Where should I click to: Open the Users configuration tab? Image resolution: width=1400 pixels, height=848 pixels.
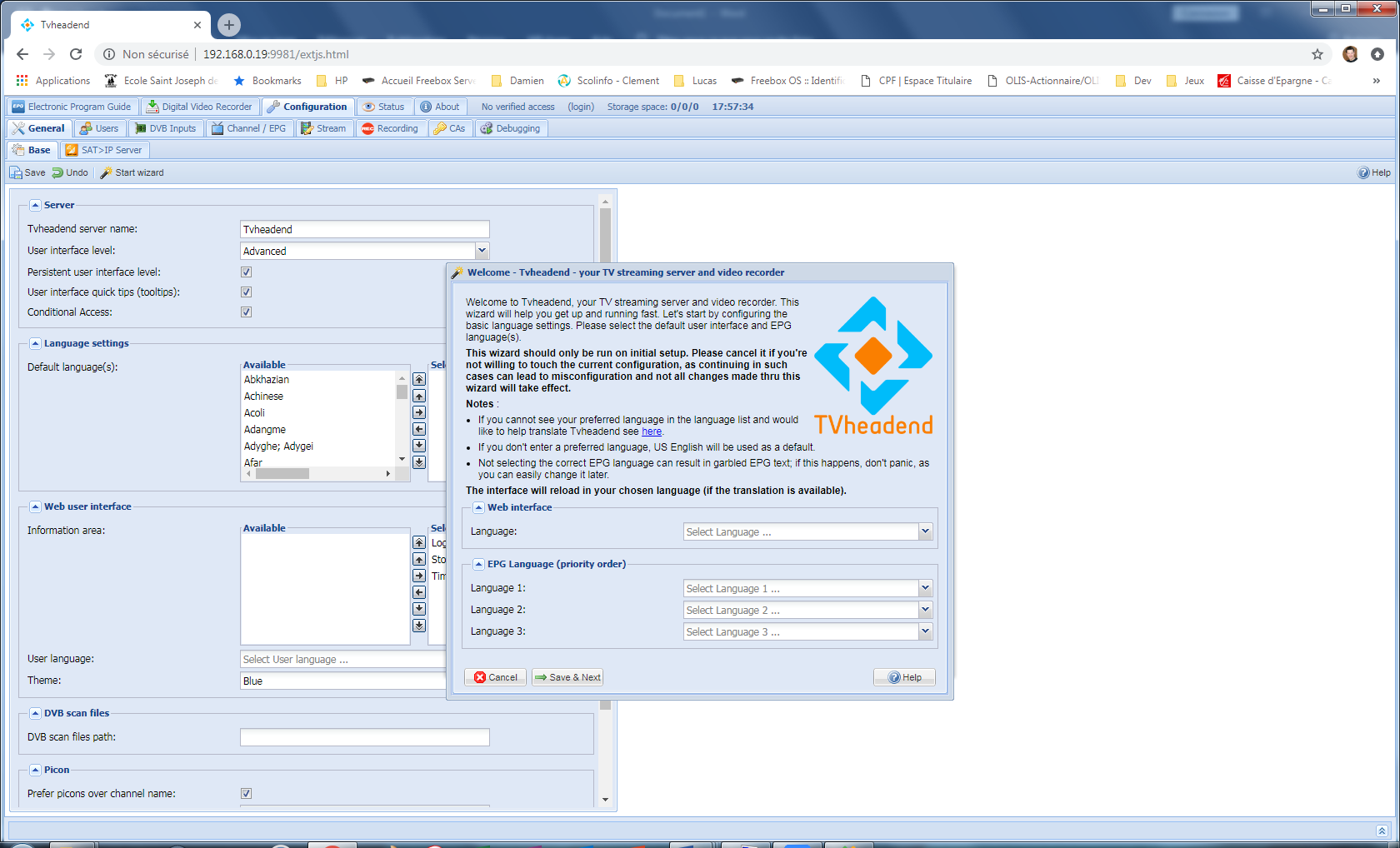99,128
